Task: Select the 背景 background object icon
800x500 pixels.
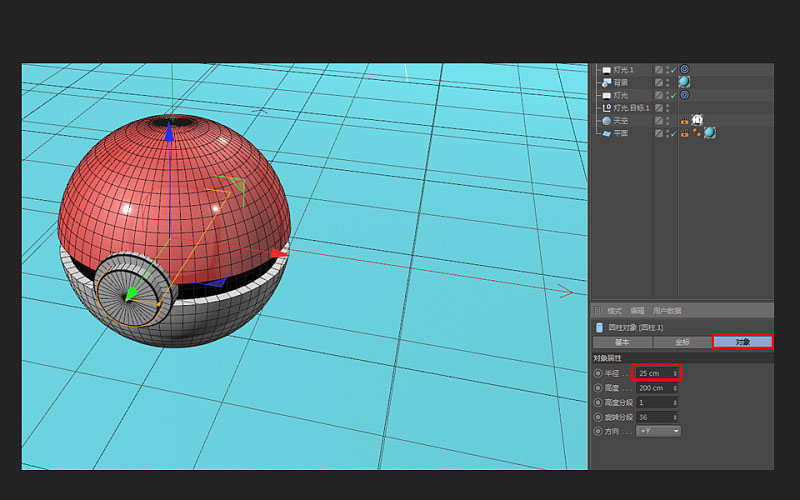Action: [606, 82]
